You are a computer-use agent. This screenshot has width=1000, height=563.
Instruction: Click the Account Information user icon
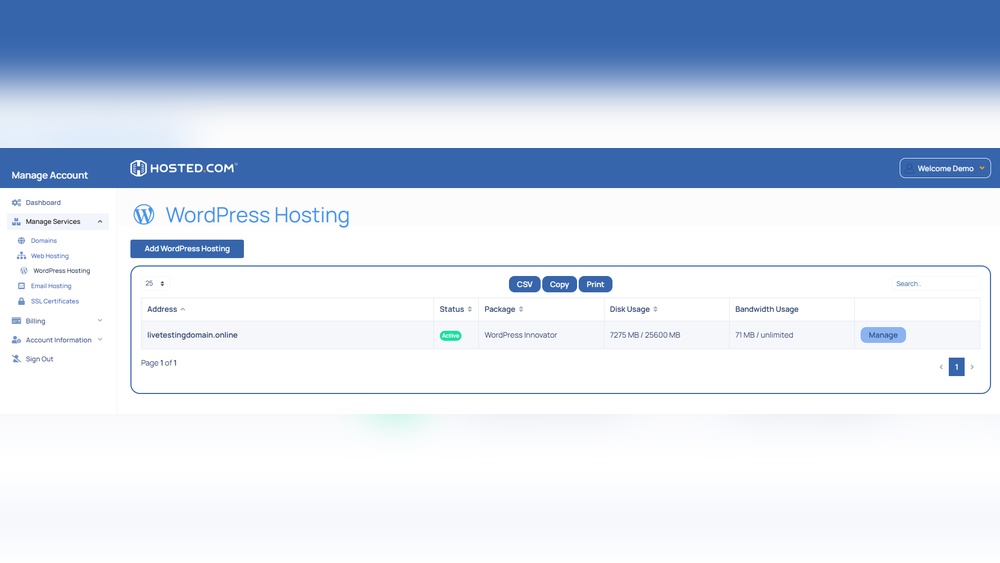coord(17,340)
